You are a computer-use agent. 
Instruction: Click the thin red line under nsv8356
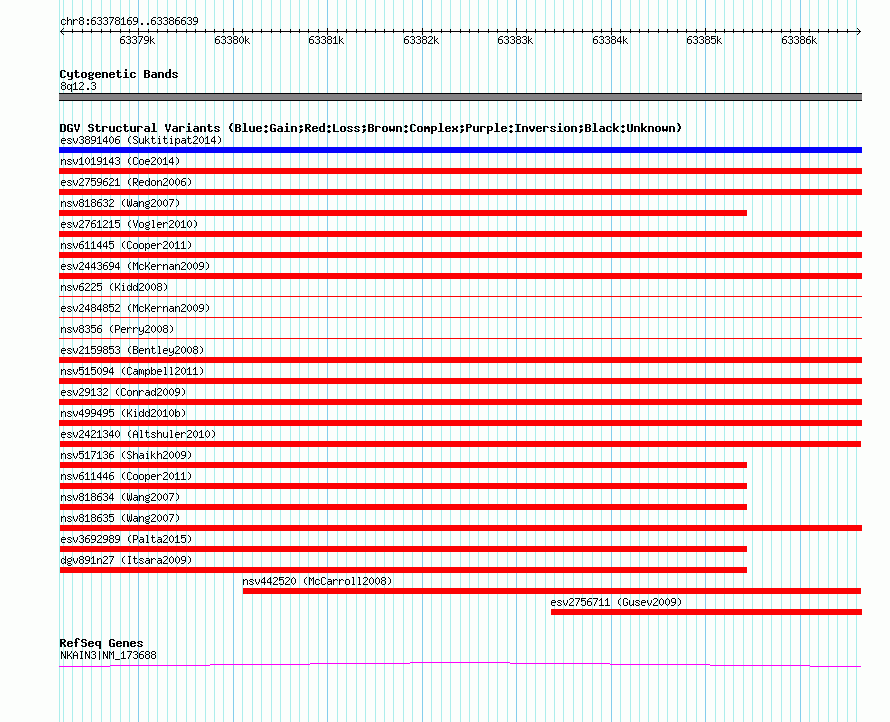pyautogui.click(x=460, y=338)
